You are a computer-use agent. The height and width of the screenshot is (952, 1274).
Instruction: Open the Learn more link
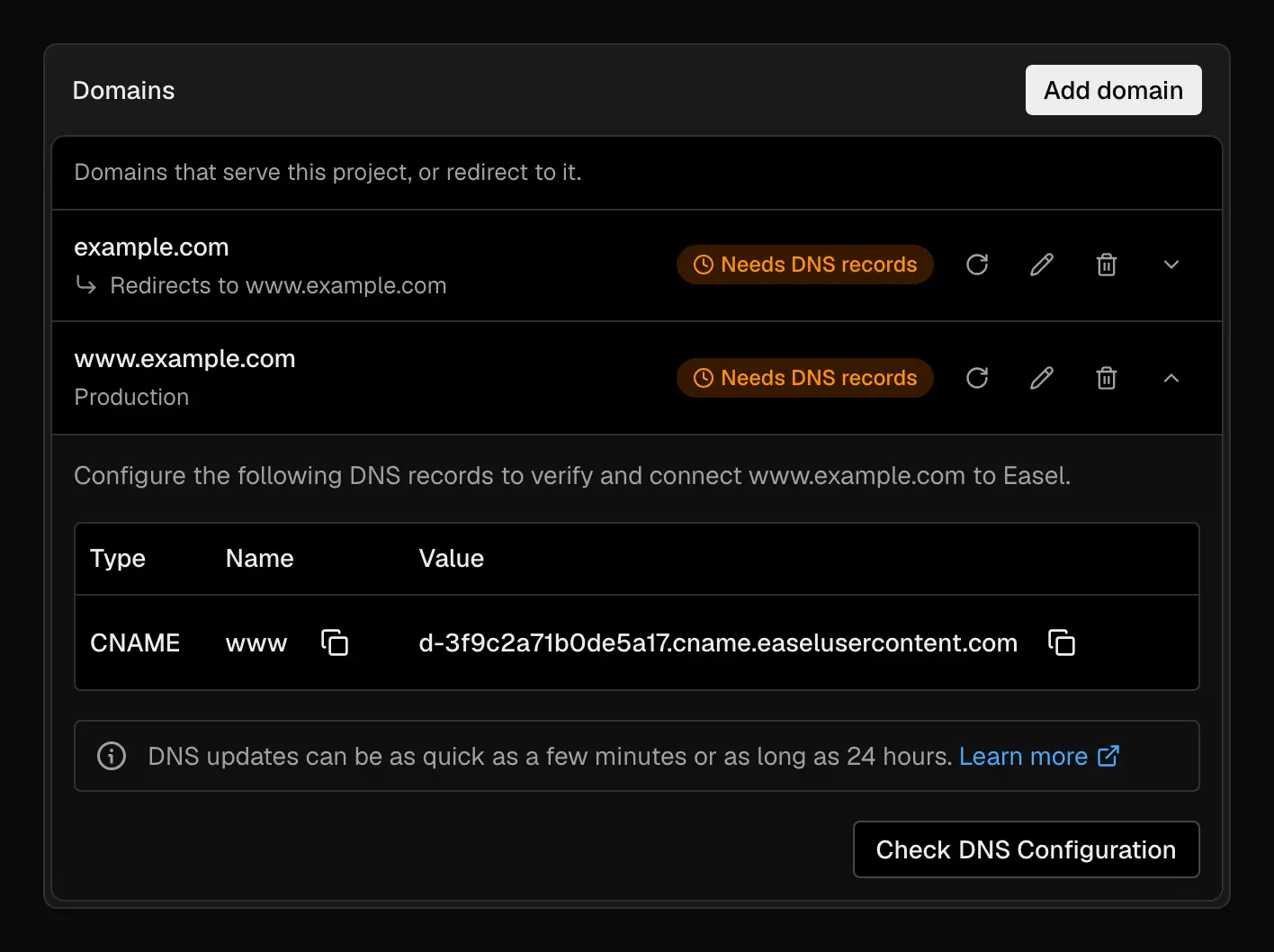click(x=1039, y=756)
